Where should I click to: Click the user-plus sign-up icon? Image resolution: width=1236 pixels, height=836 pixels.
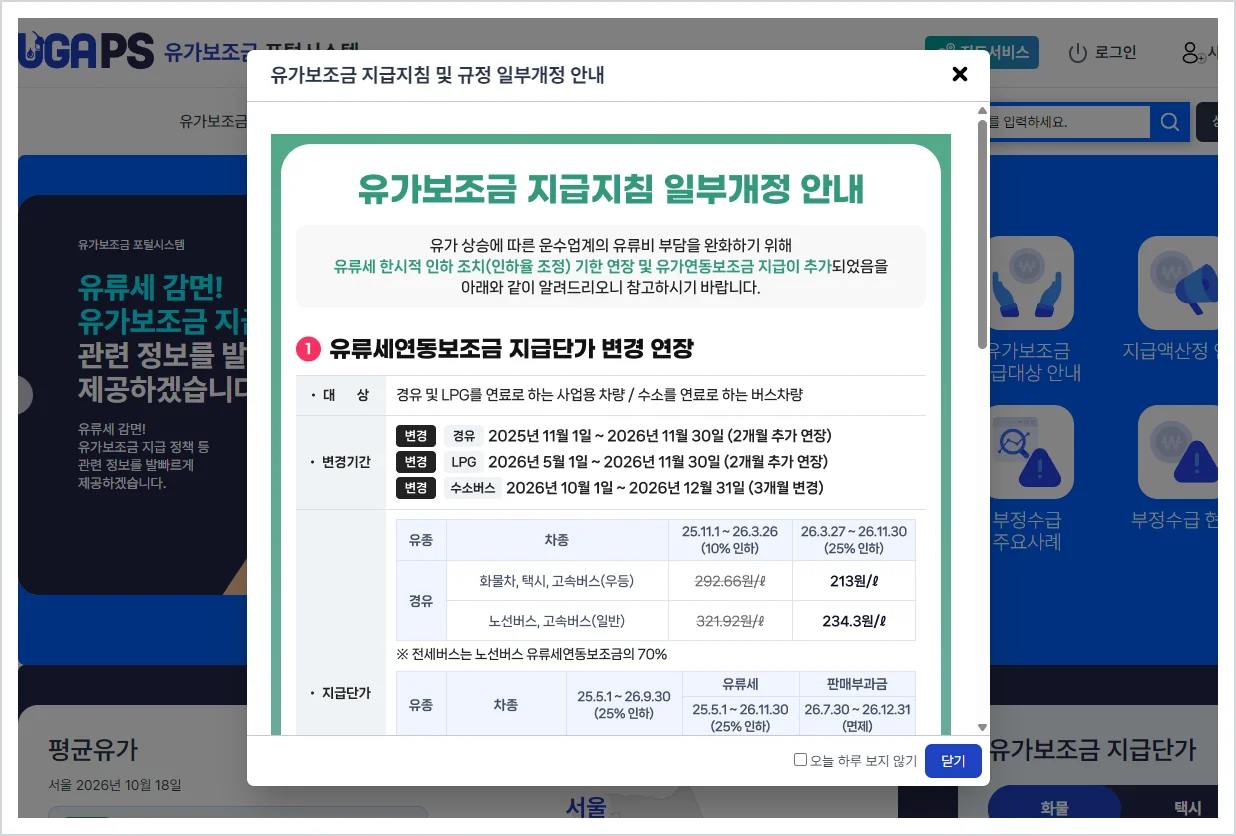(x=1192, y=53)
